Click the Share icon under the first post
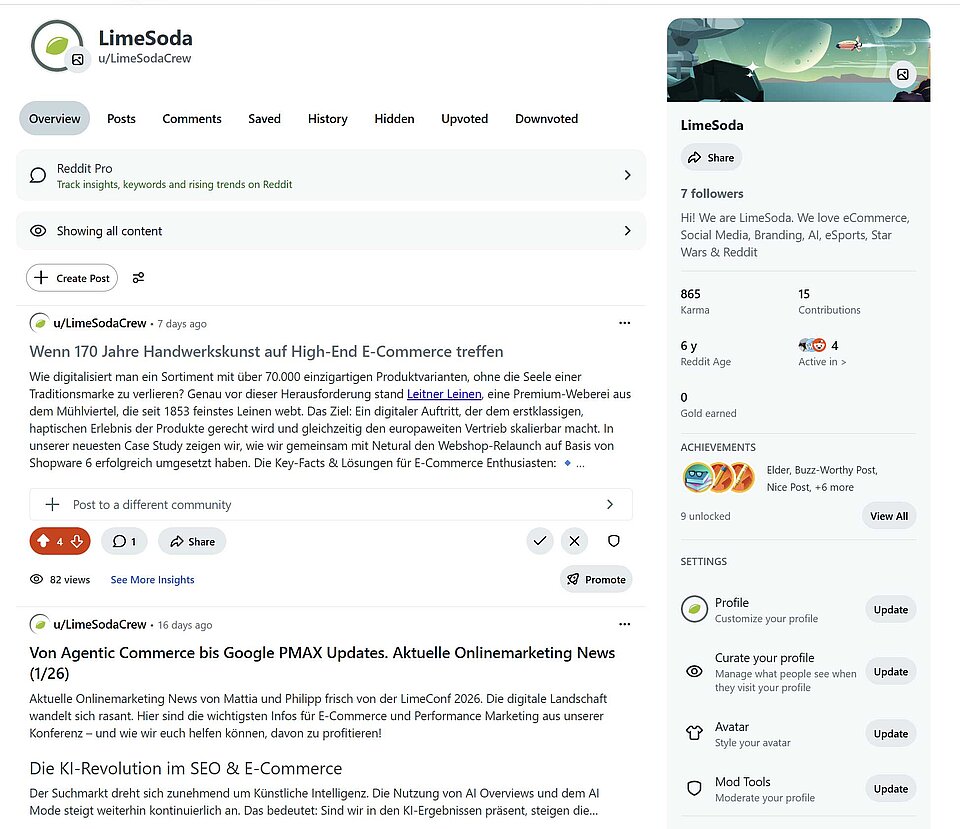 tap(191, 541)
